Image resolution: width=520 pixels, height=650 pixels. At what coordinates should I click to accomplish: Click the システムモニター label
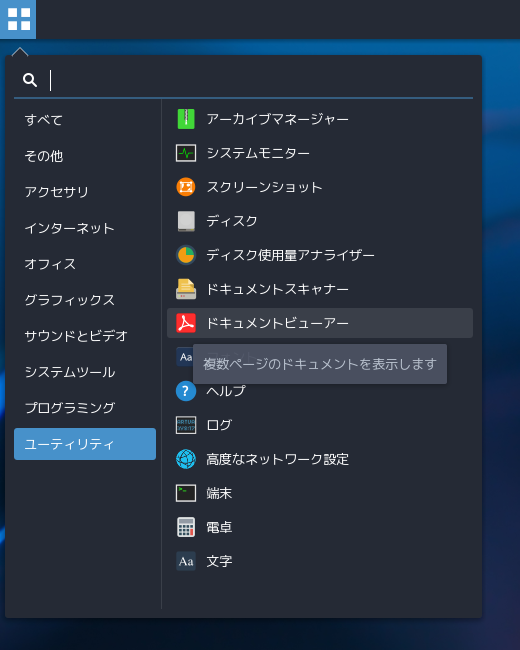(x=258, y=153)
